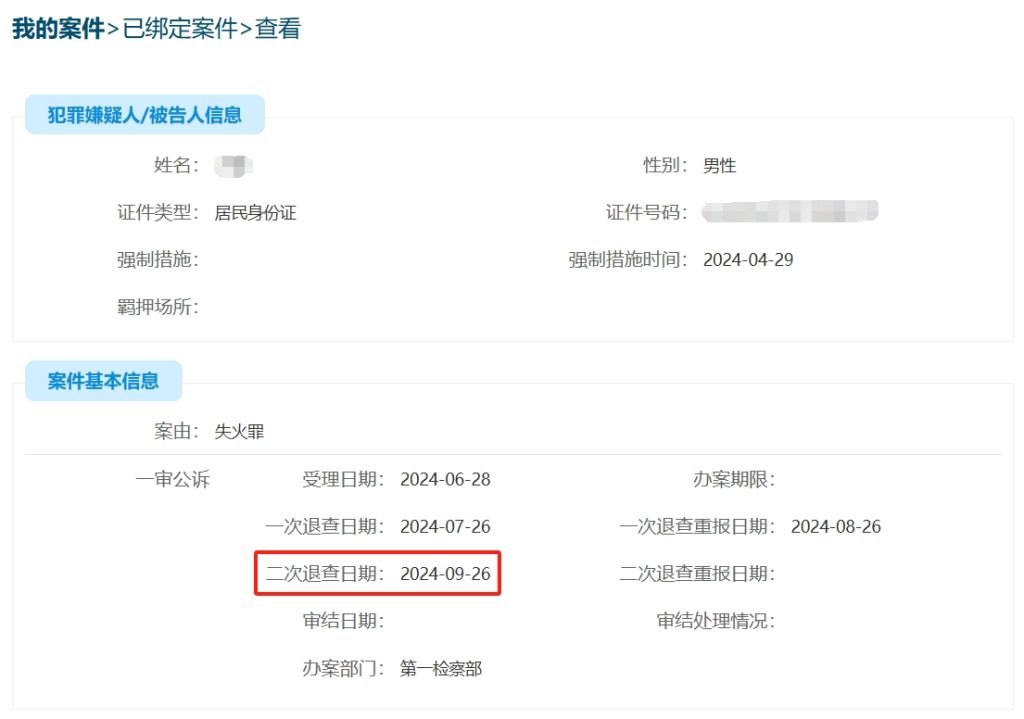1024x719 pixels.
Task: Click the 受理日期 label
Action: (x=344, y=479)
